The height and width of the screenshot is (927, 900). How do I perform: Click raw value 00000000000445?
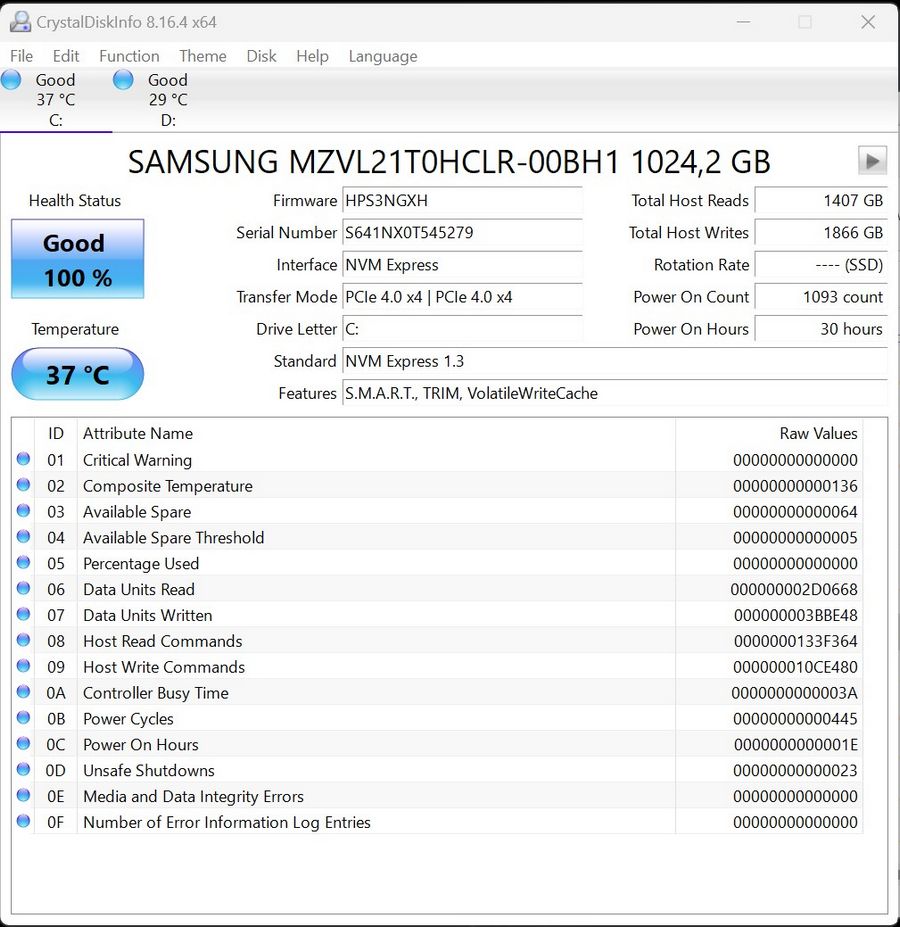[795, 719]
